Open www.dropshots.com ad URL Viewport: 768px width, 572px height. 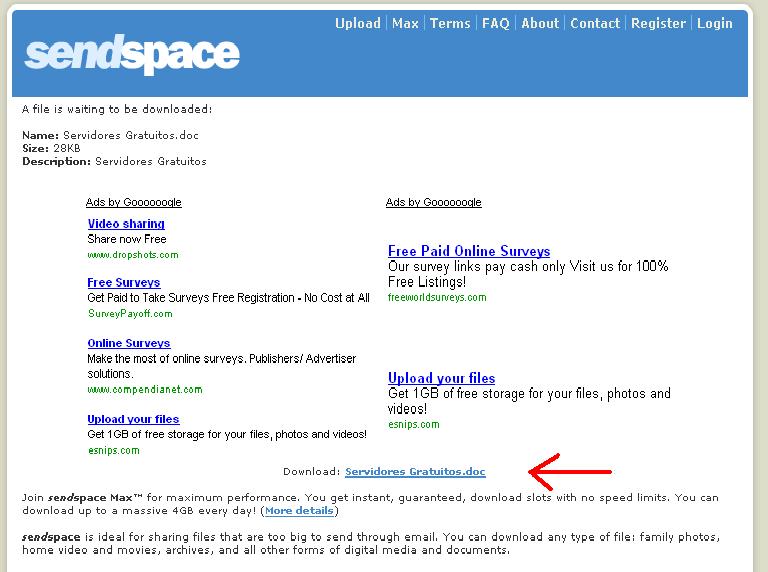[x=133, y=255]
